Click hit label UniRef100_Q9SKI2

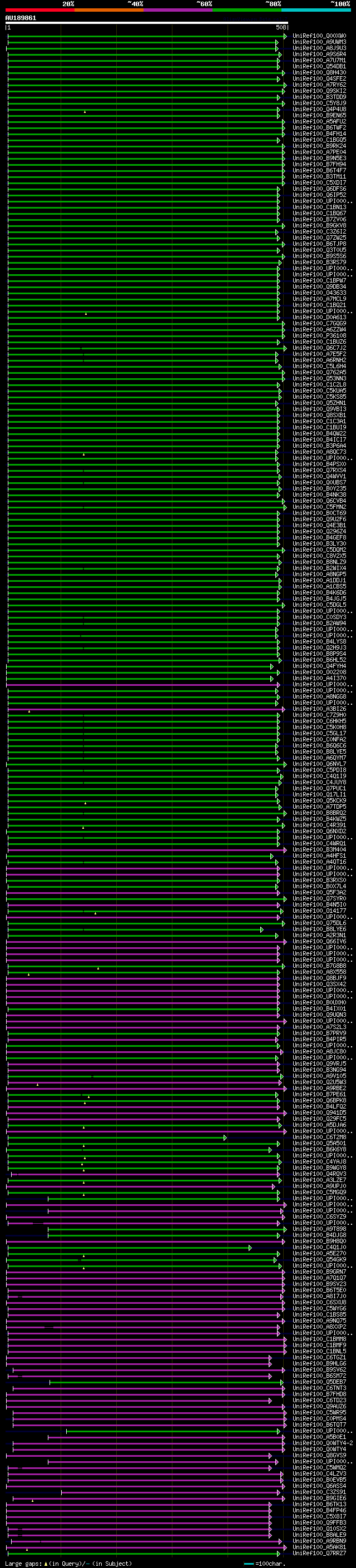coord(319,91)
